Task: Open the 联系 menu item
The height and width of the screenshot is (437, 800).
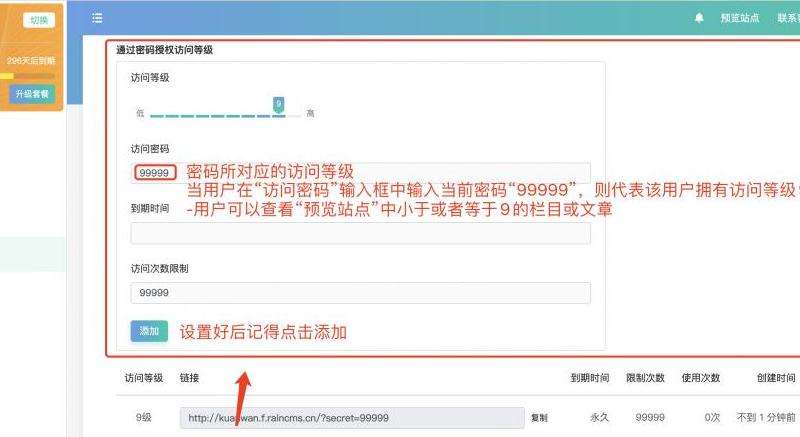Action: point(788,18)
